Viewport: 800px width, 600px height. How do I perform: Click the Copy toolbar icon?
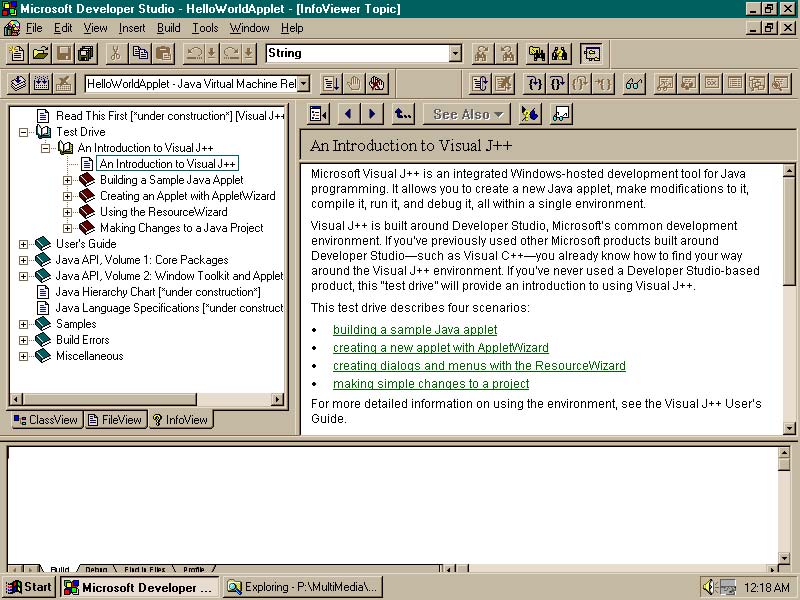click(x=140, y=53)
